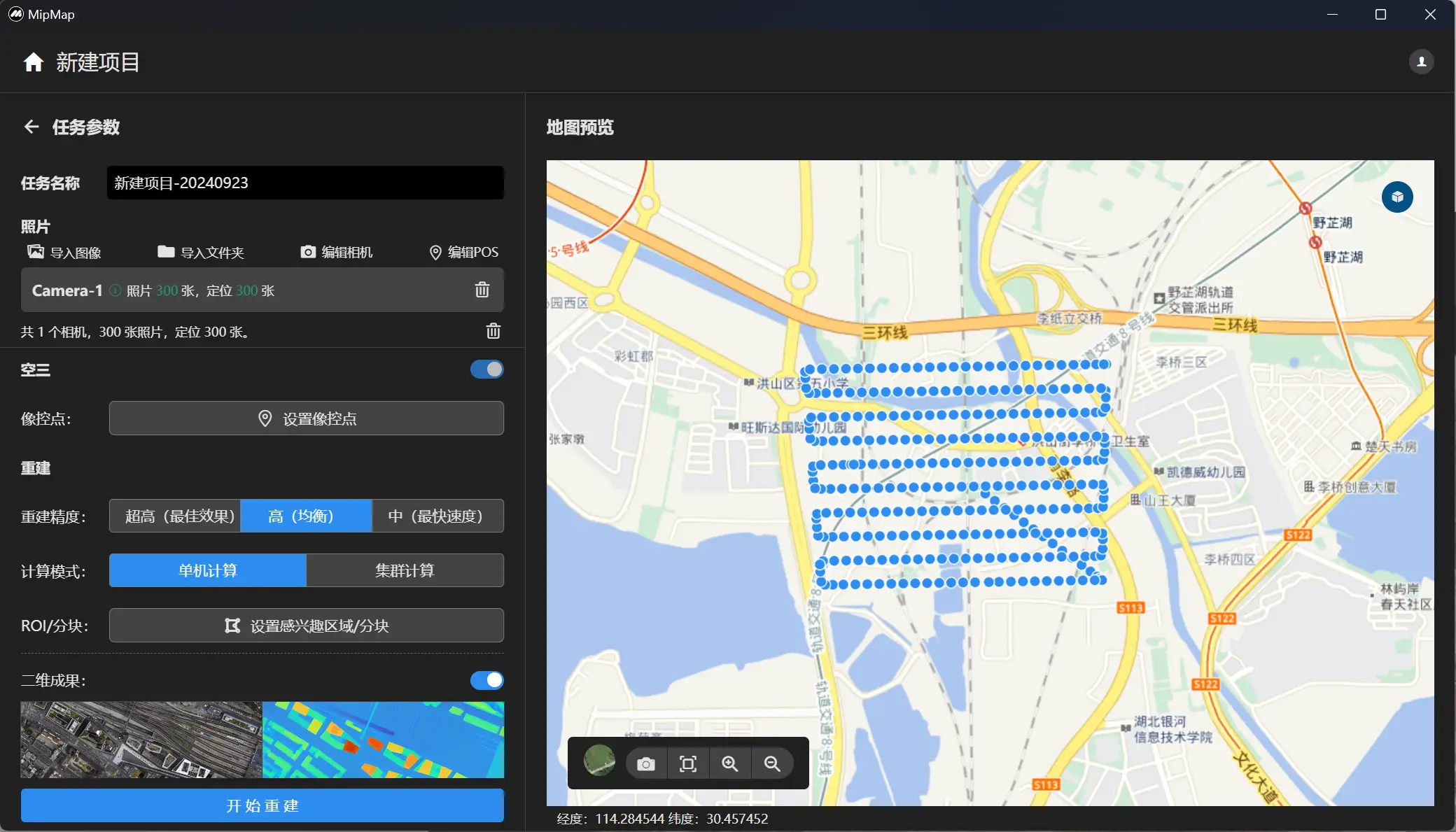
Task: Take a map screenshot with the camera icon
Action: pyautogui.click(x=645, y=763)
